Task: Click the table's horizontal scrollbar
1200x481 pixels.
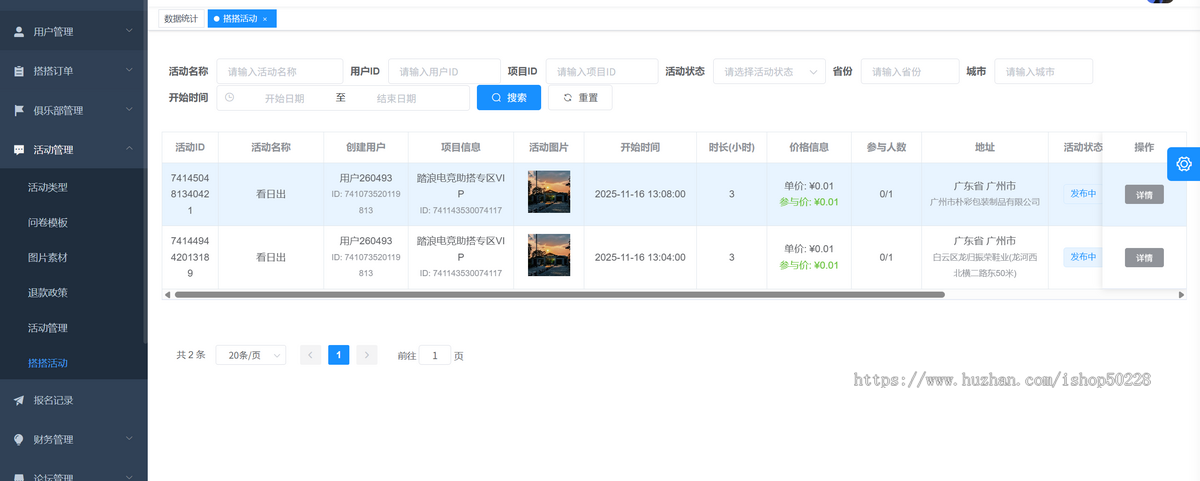Action: [x=559, y=295]
